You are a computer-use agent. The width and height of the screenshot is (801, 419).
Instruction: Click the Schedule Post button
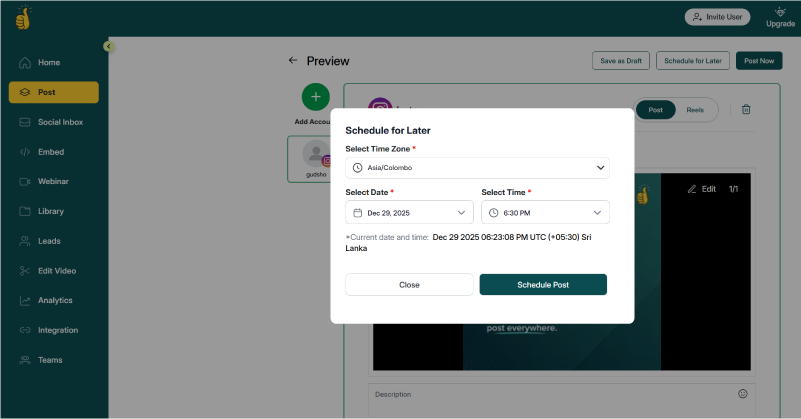(543, 285)
